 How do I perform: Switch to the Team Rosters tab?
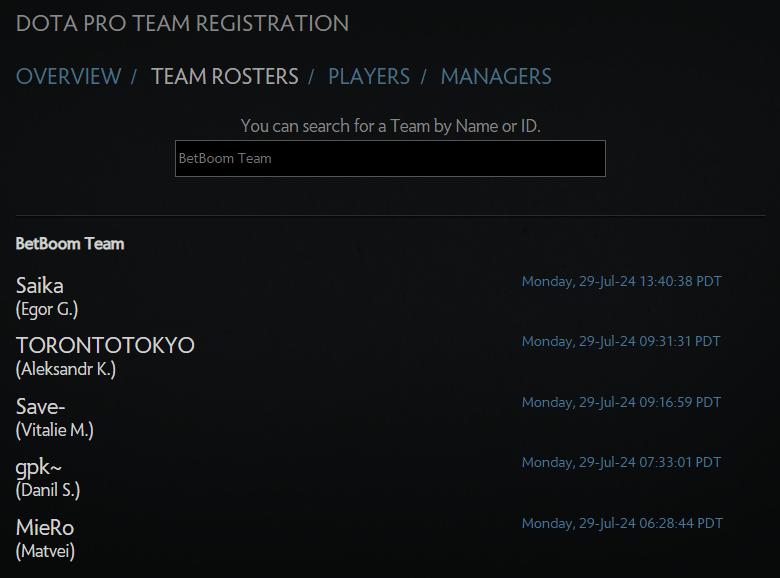224,77
